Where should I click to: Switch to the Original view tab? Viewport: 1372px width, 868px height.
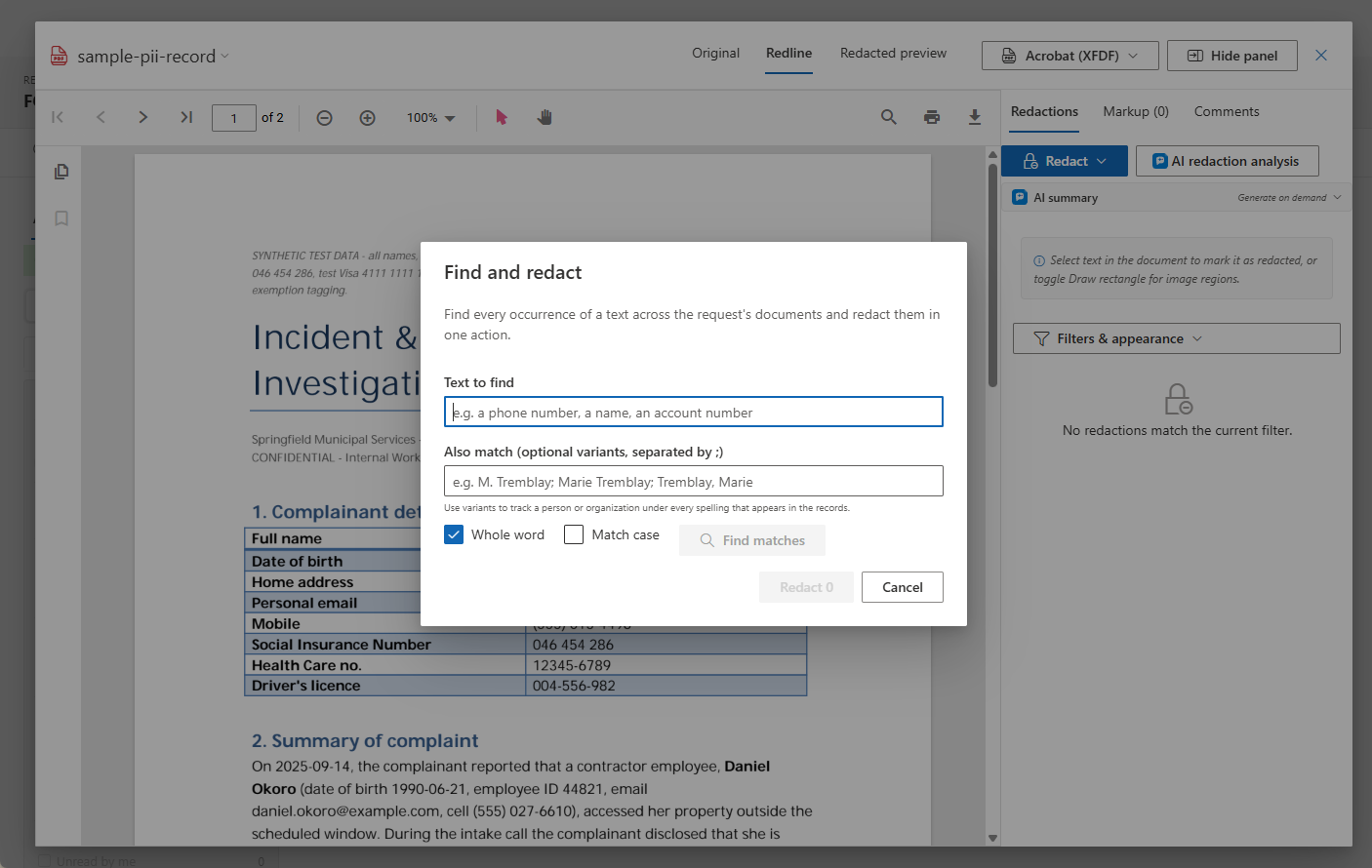(716, 54)
